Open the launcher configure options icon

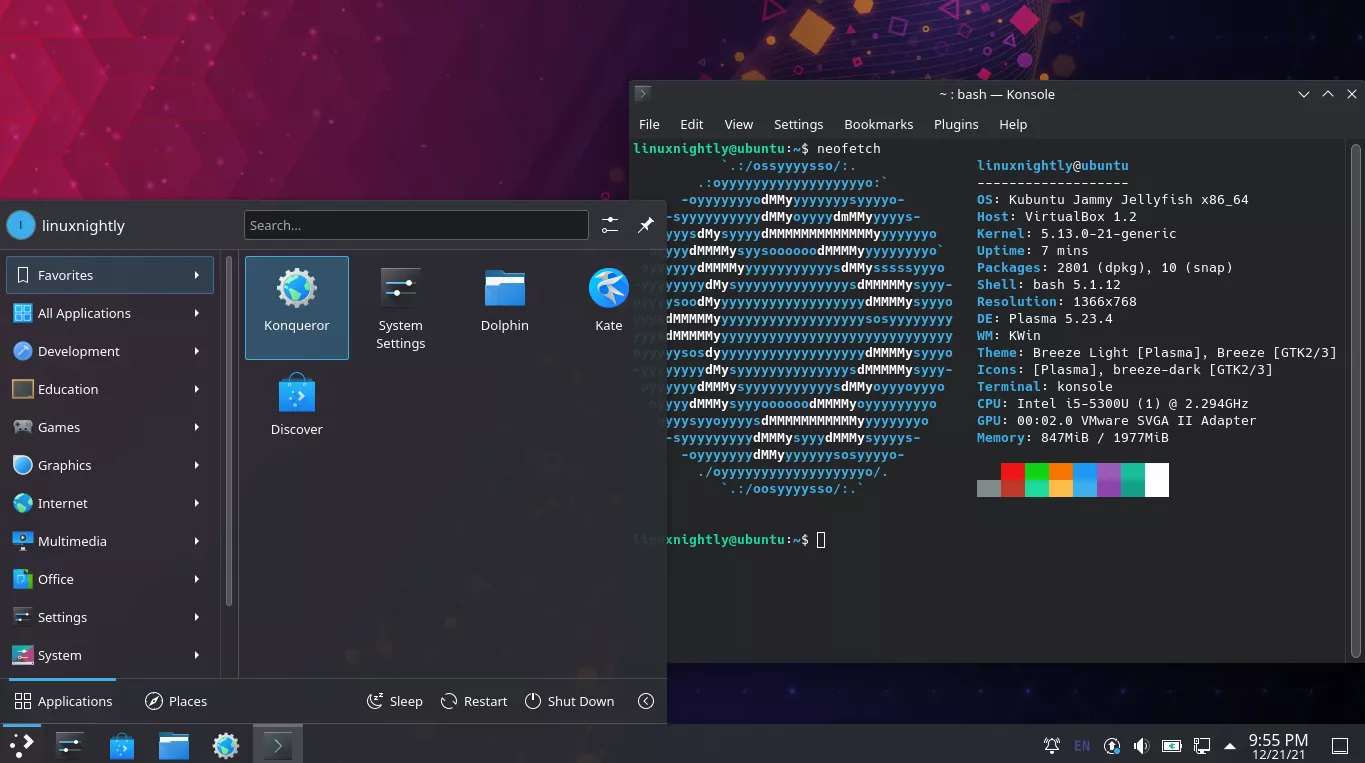pyautogui.click(x=610, y=225)
